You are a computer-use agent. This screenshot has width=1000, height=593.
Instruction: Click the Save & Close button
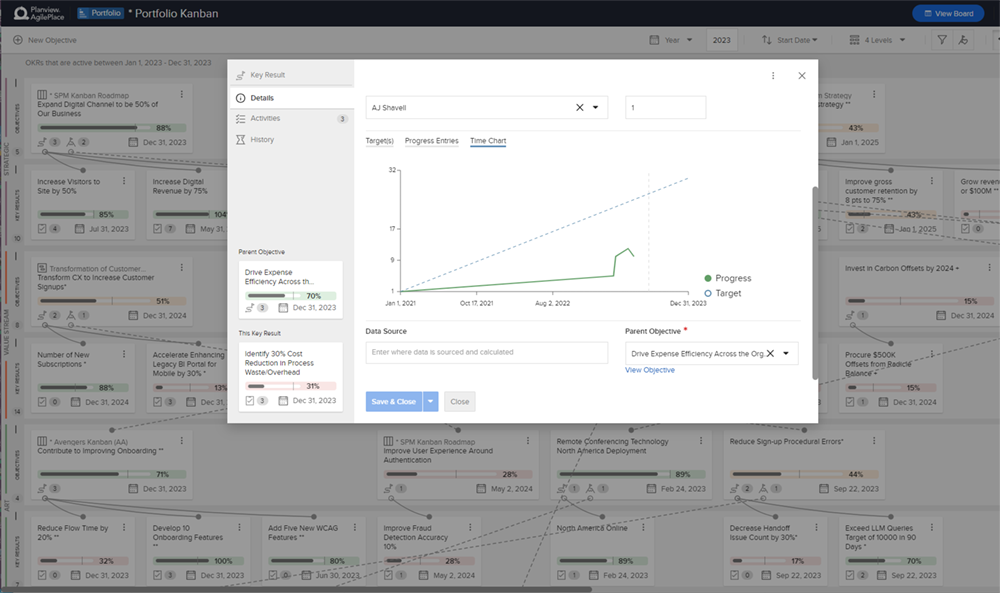(394, 401)
